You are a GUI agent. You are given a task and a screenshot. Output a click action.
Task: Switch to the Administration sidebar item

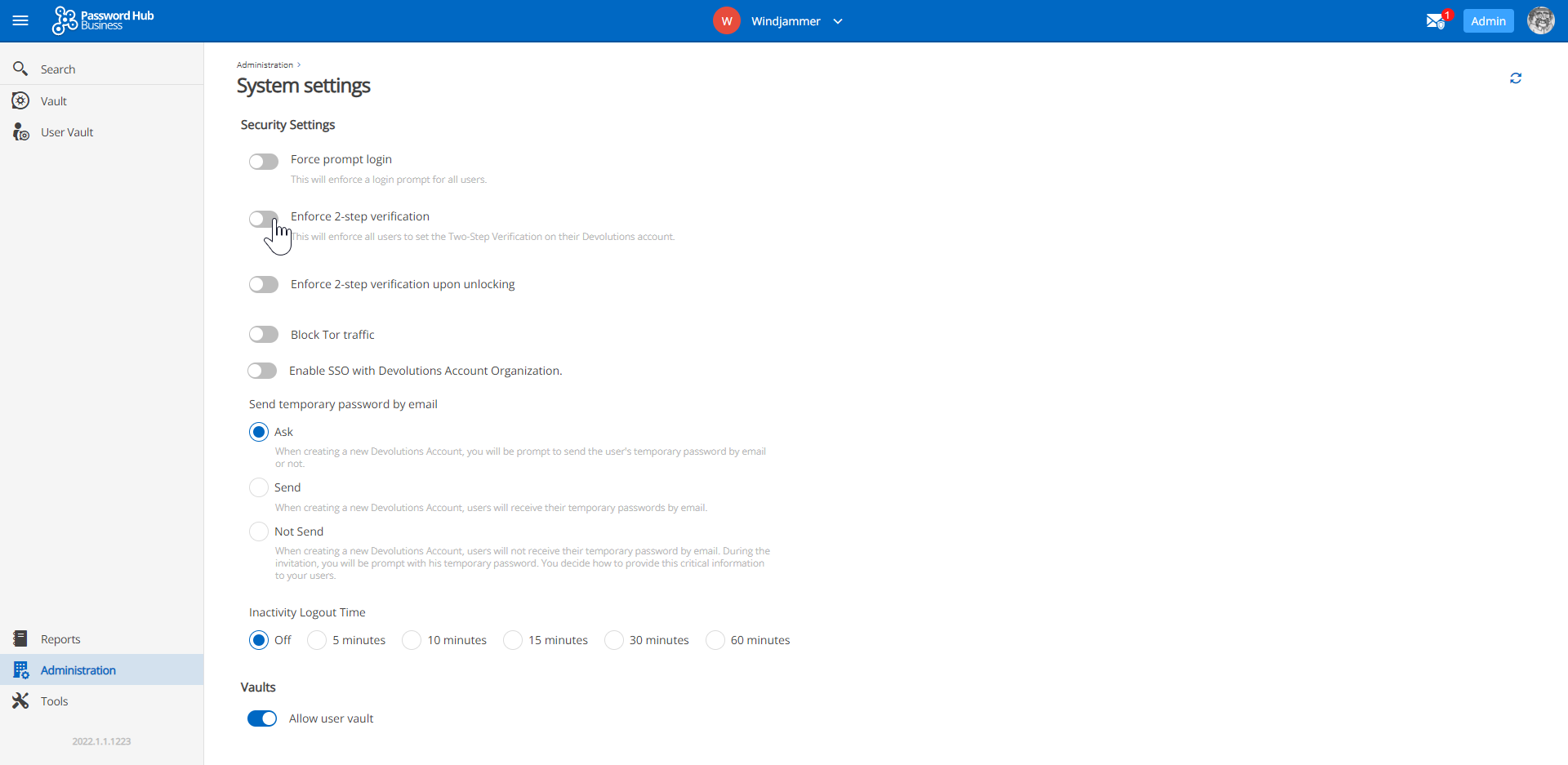[78, 669]
